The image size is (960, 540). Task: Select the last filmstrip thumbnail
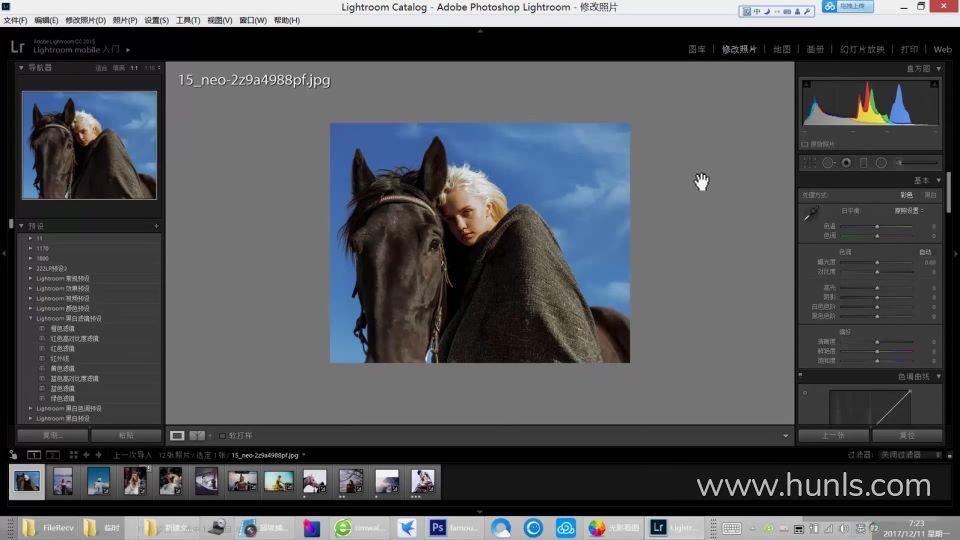pos(422,481)
